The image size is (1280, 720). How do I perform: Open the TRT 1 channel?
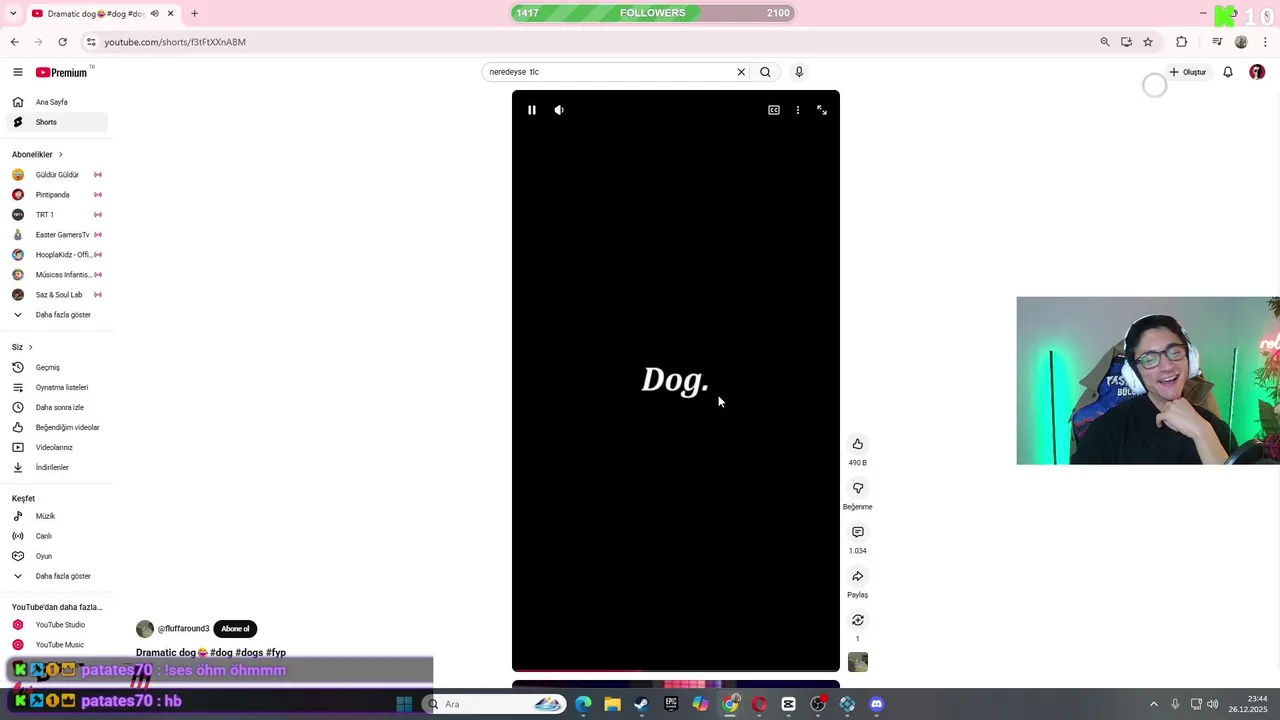(x=57, y=215)
